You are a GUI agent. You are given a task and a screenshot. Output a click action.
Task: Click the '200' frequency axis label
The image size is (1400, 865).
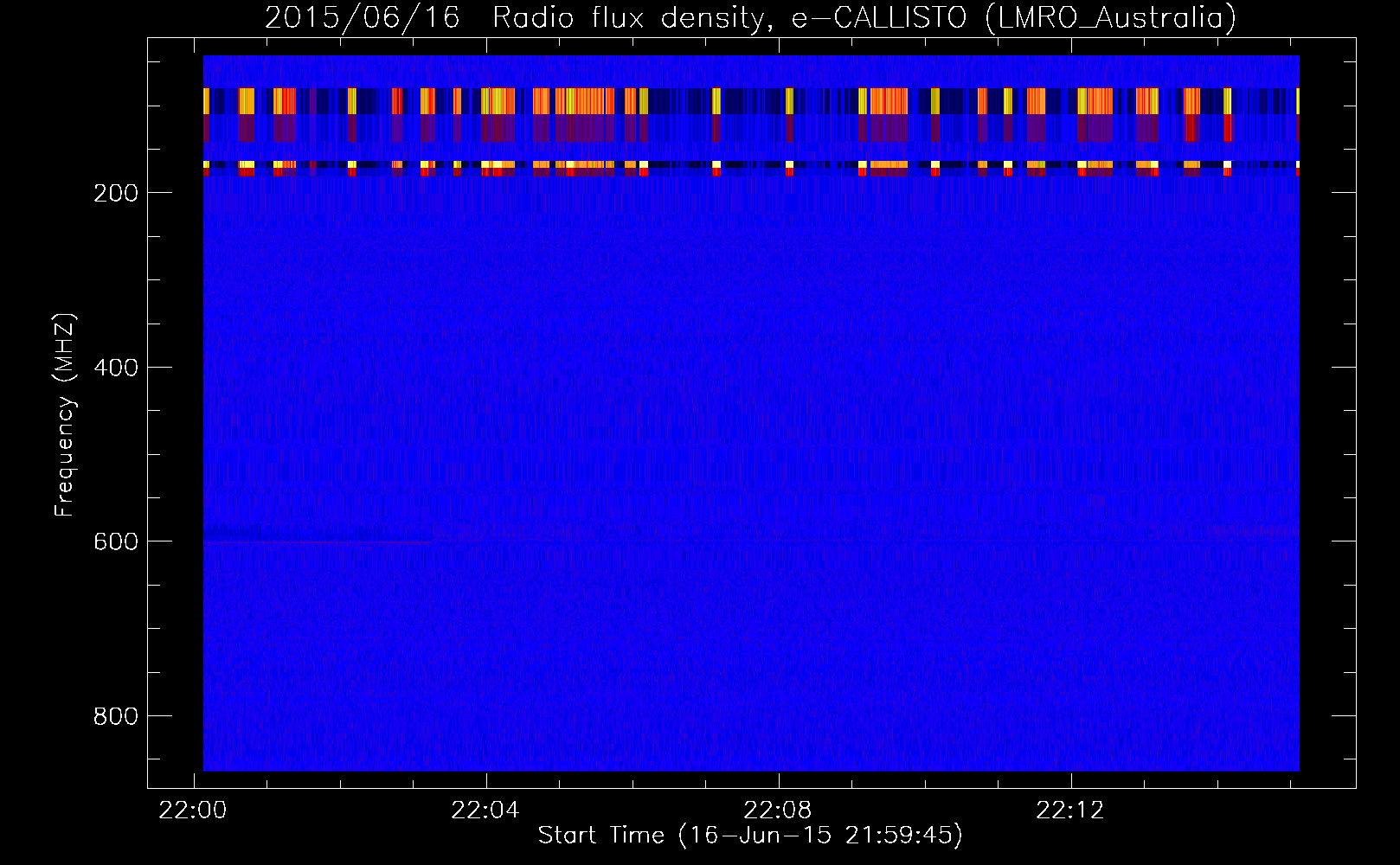116,193
